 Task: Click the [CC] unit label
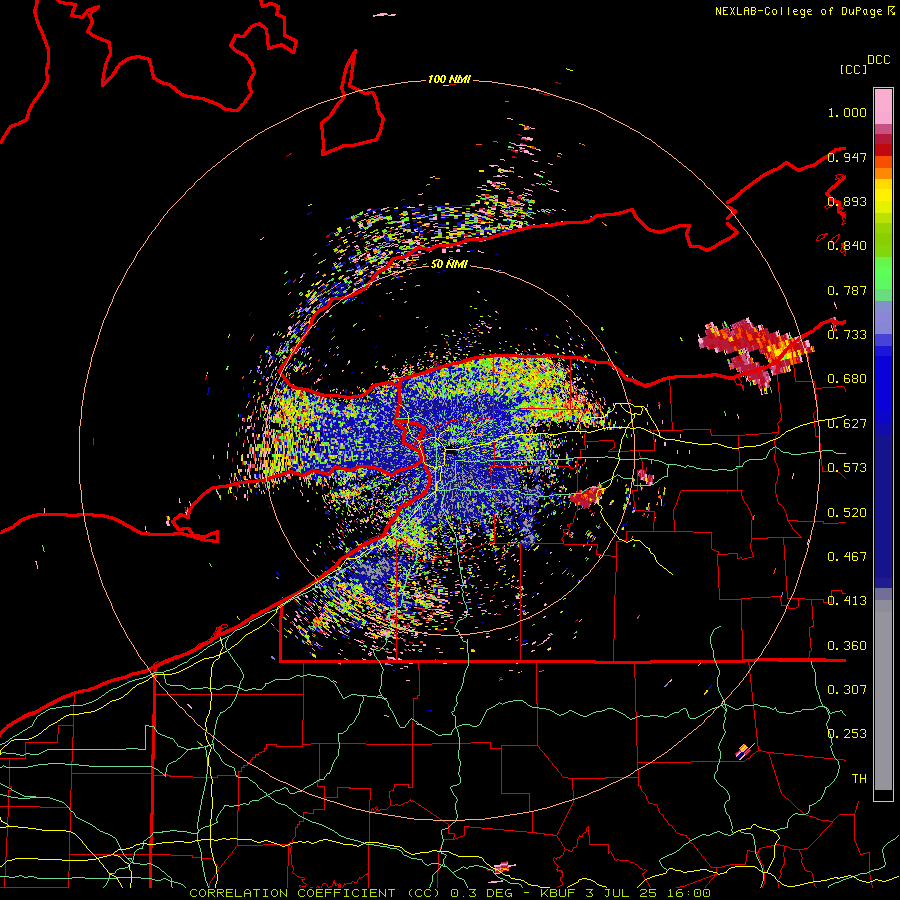[x=853, y=69]
